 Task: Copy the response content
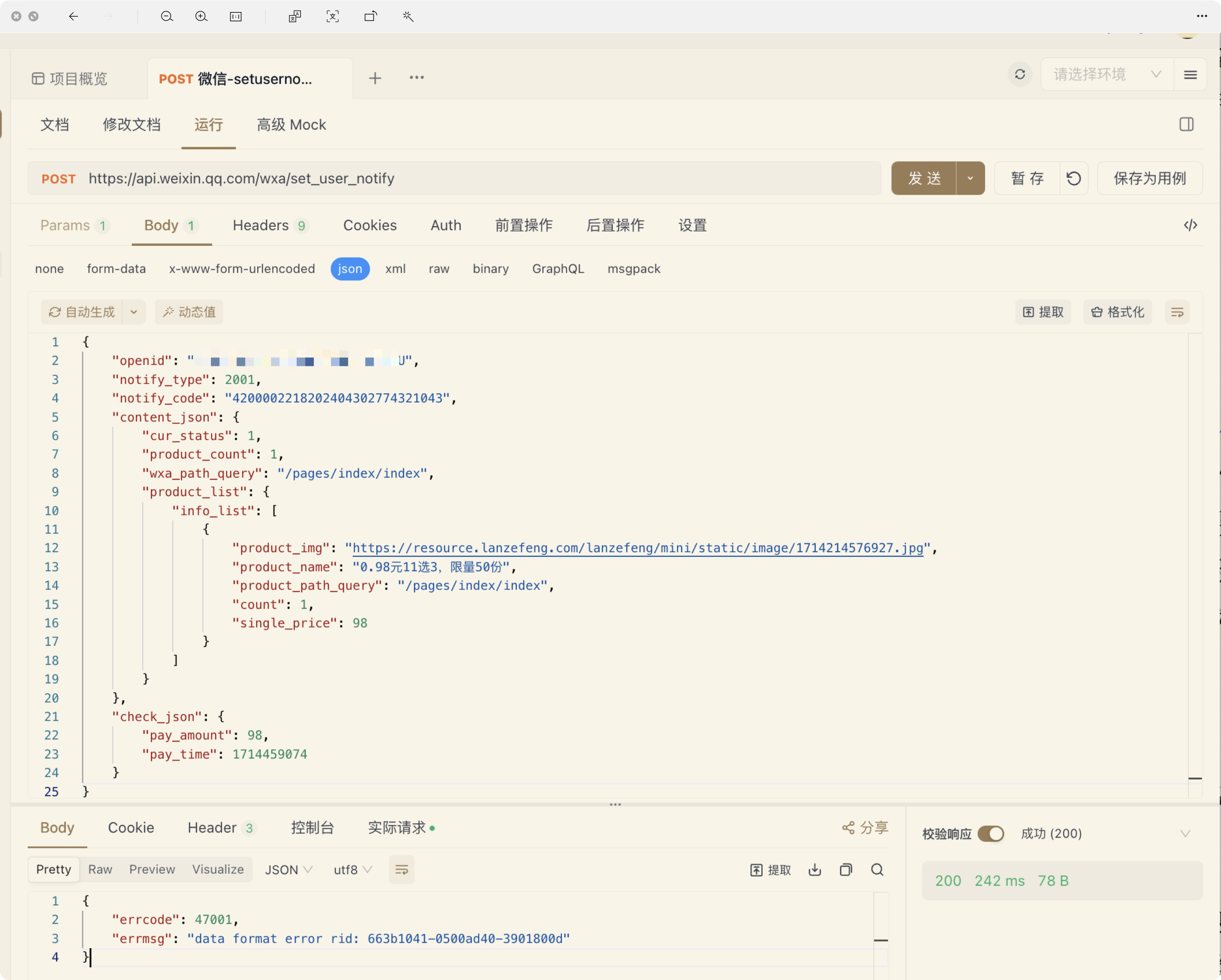(845, 869)
